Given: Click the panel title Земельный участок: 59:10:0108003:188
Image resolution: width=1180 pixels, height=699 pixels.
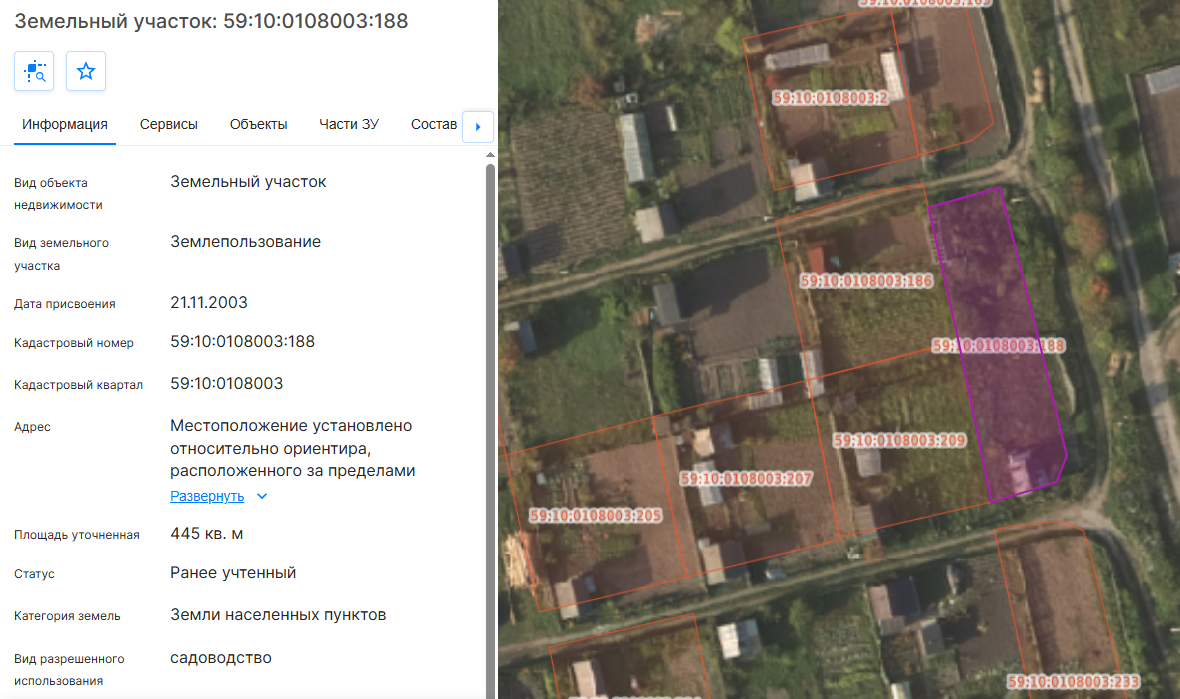Looking at the screenshot, I should coord(211,21).
